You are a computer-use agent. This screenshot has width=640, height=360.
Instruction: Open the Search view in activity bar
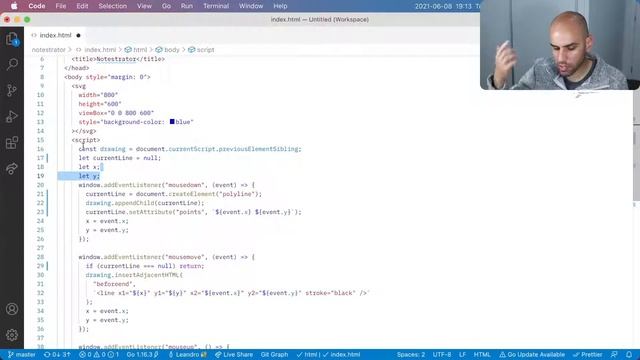(12, 64)
